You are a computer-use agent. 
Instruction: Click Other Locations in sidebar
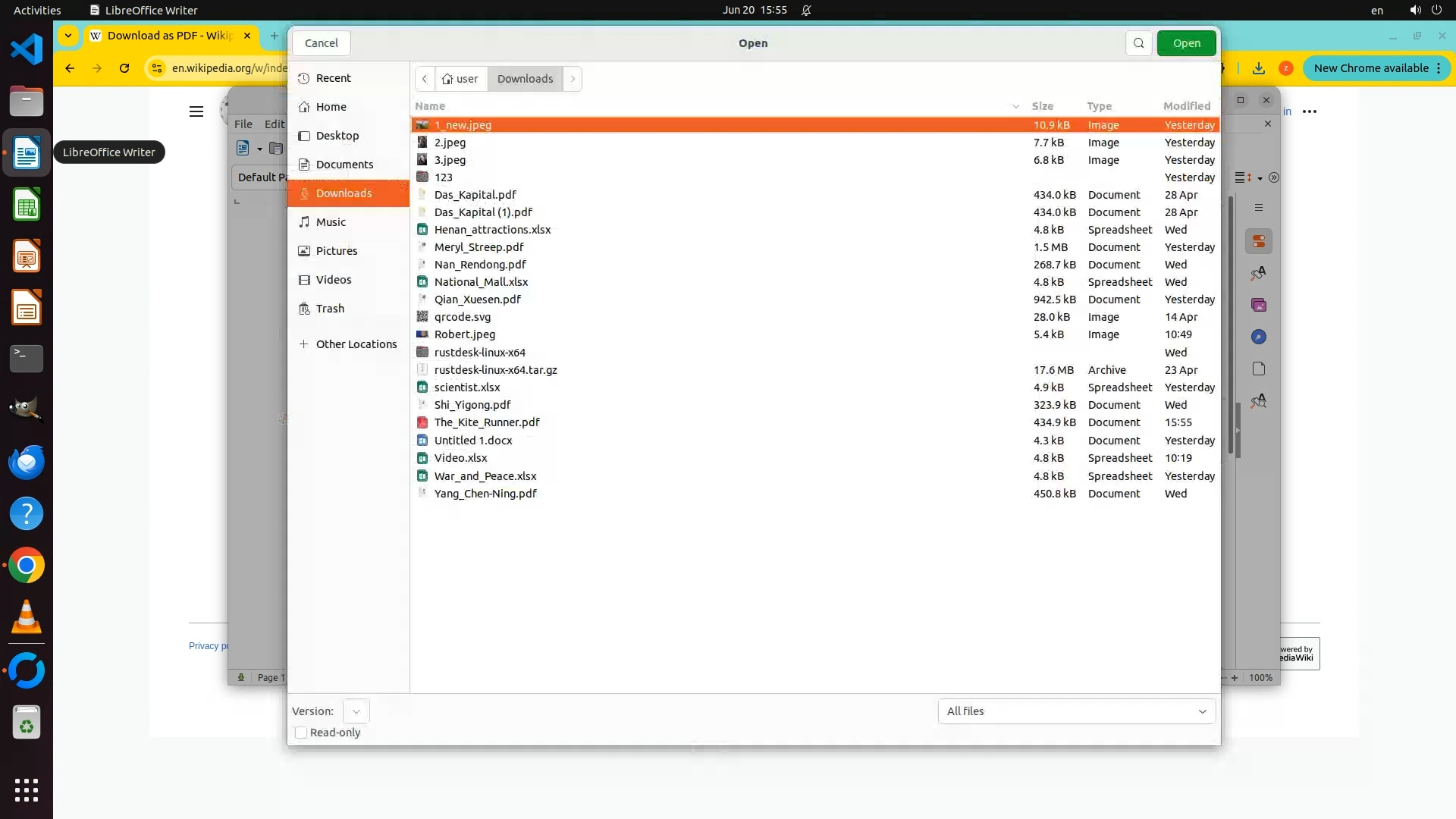356,344
